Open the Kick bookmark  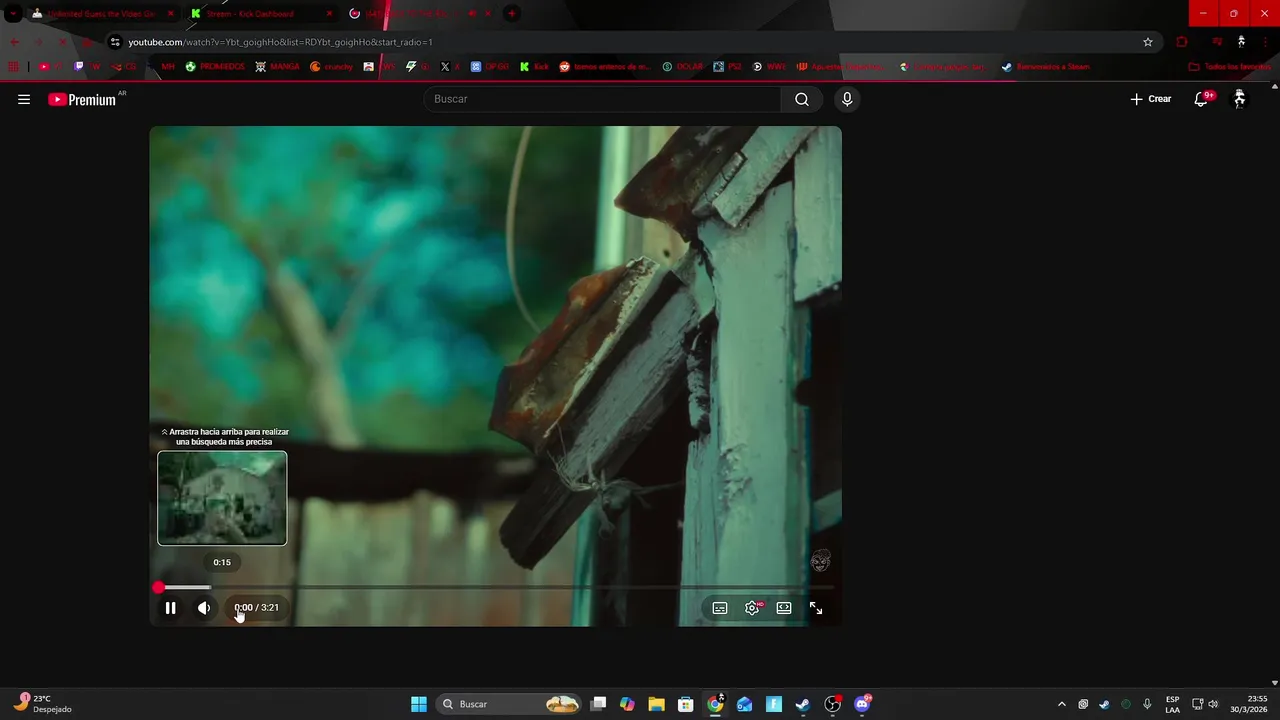click(534, 67)
